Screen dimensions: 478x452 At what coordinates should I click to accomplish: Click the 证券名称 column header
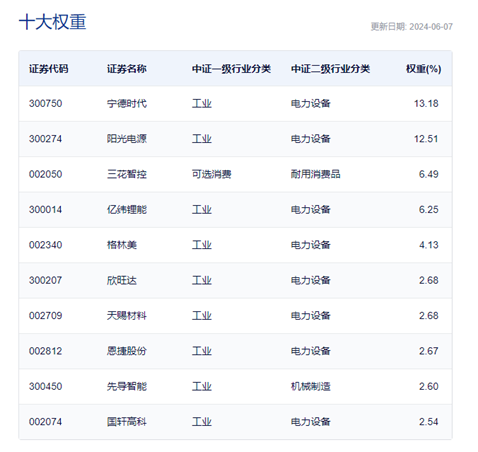(x=127, y=69)
